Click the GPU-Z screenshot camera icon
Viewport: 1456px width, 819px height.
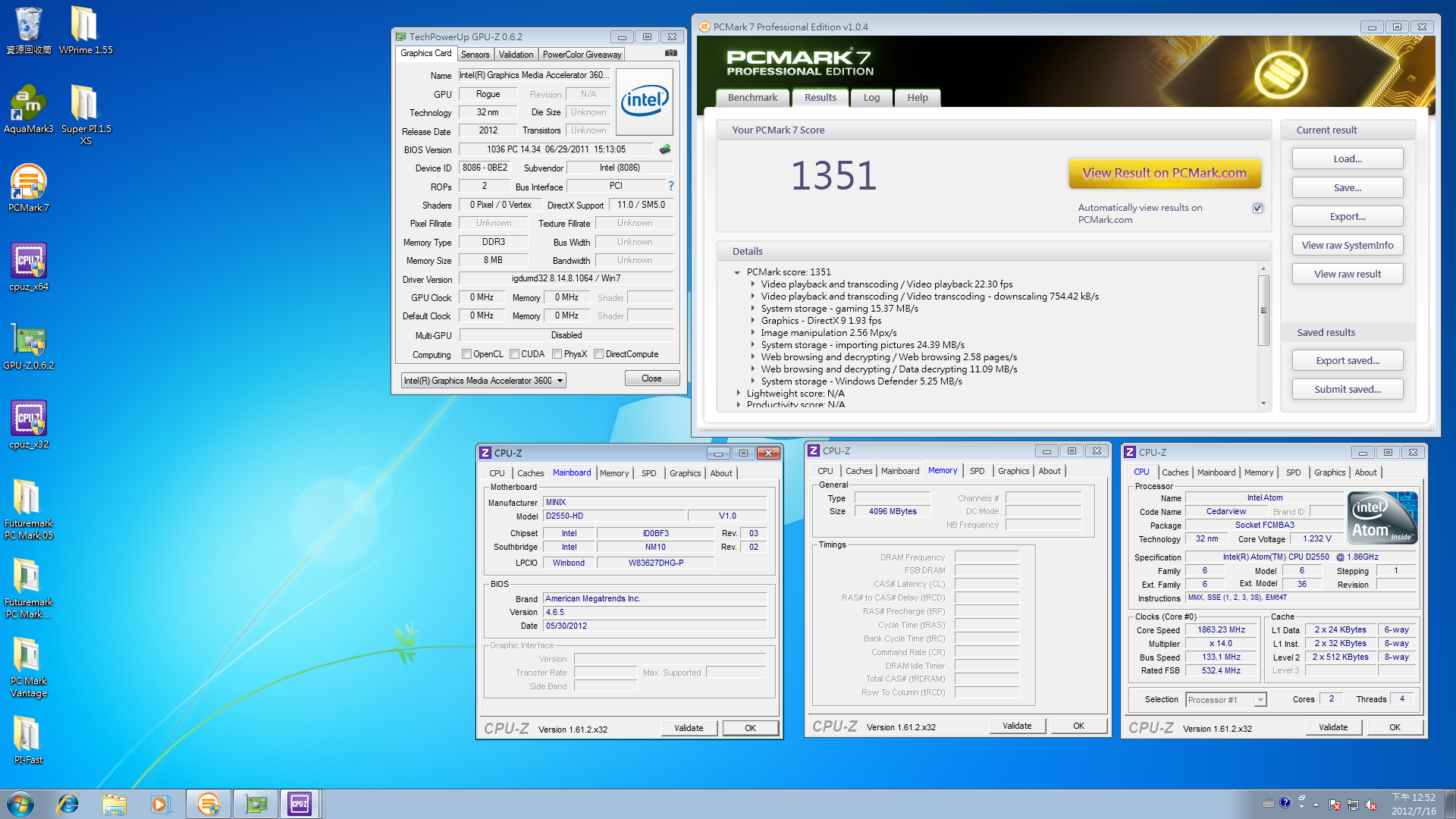coord(670,53)
